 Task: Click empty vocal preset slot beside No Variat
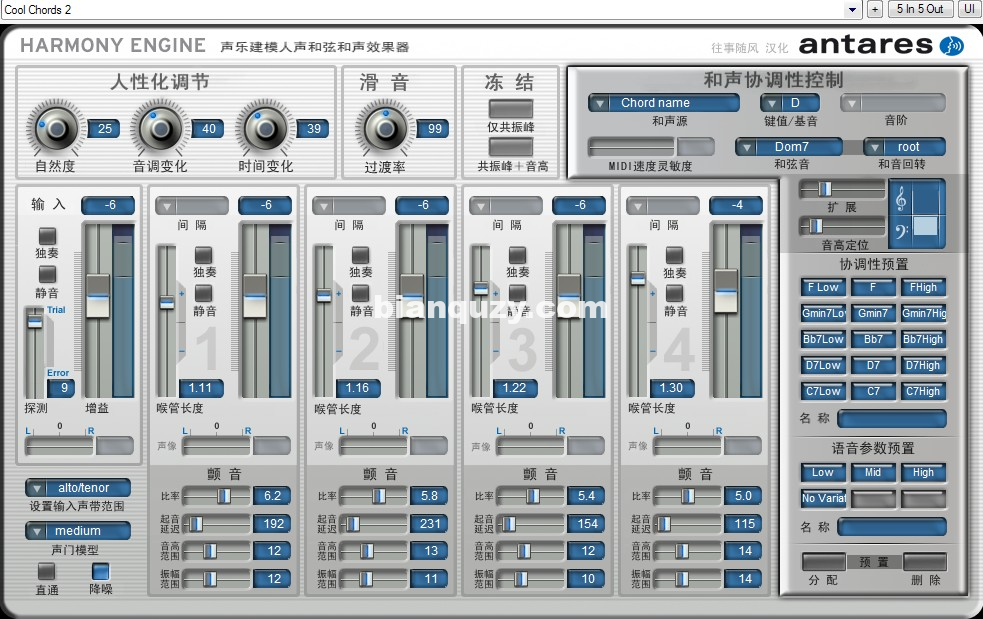pyautogui.click(x=873, y=499)
